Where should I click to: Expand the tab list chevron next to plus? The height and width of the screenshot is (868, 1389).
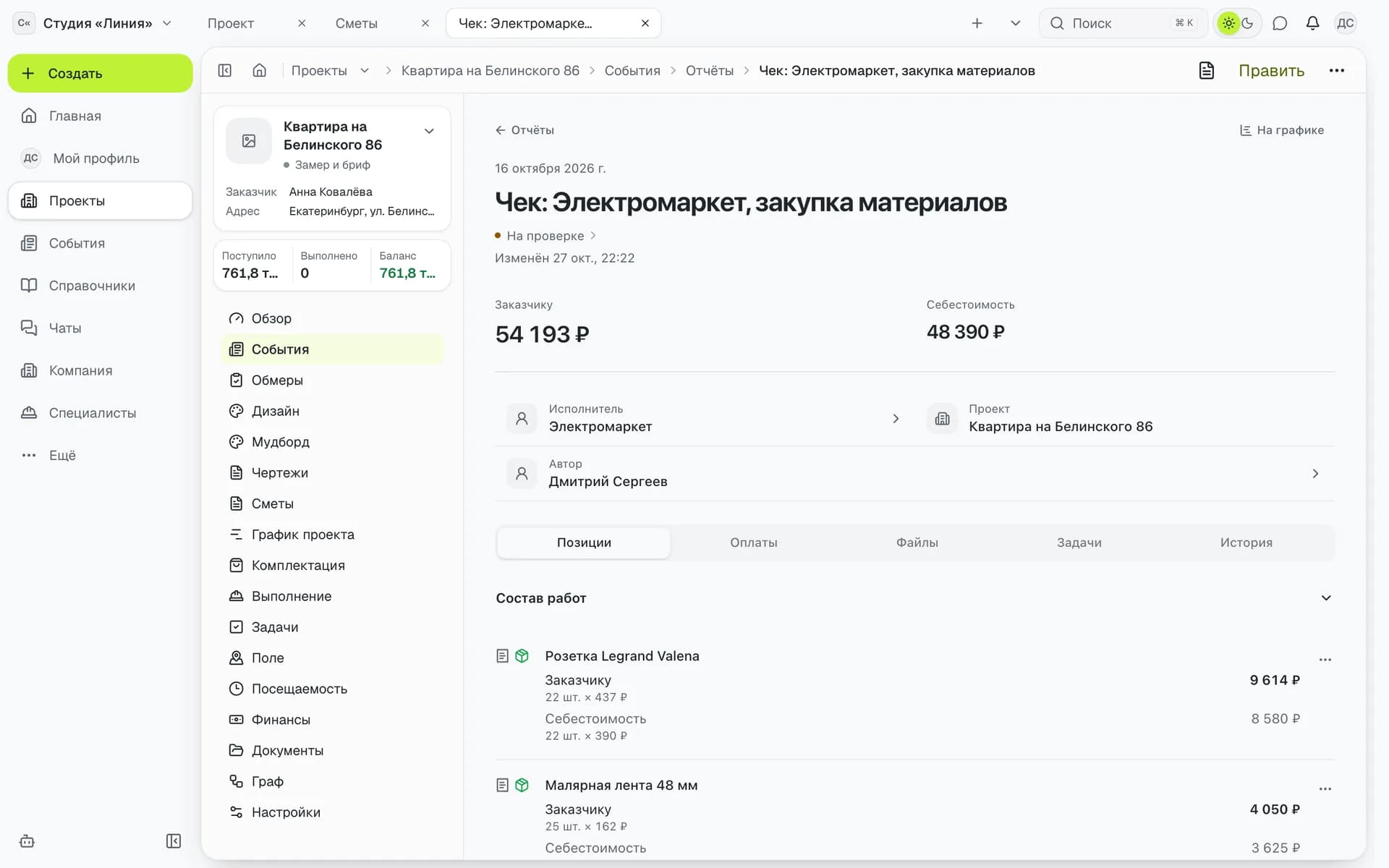[1016, 23]
